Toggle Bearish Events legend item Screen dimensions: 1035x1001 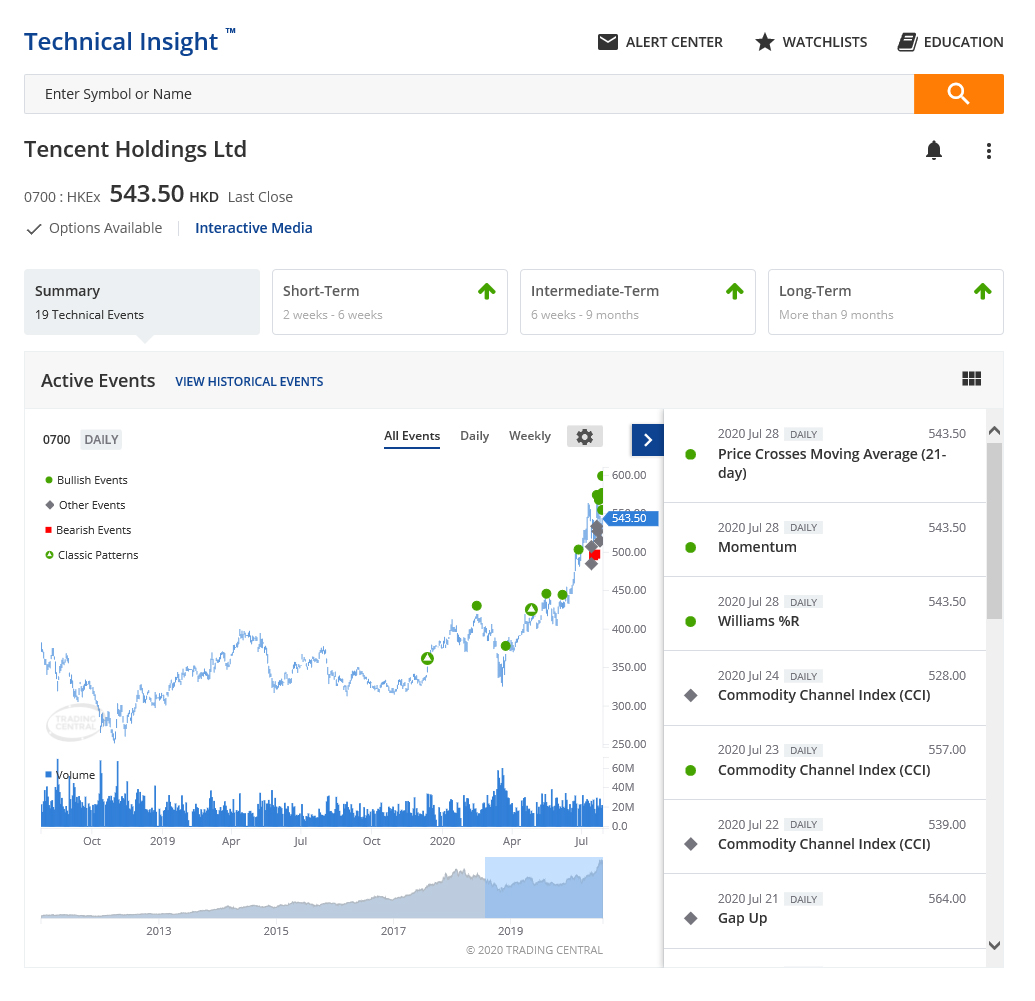pyautogui.click(x=88, y=530)
